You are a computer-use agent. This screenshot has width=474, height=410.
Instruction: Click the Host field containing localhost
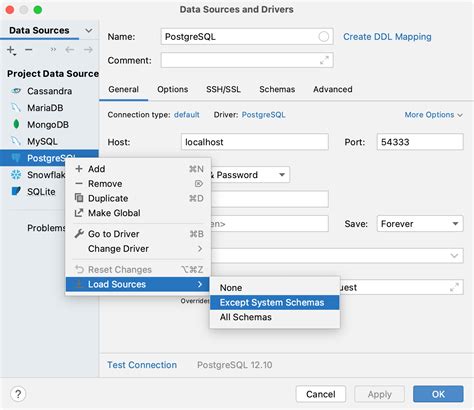pyautogui.click(x=255, y=142)
